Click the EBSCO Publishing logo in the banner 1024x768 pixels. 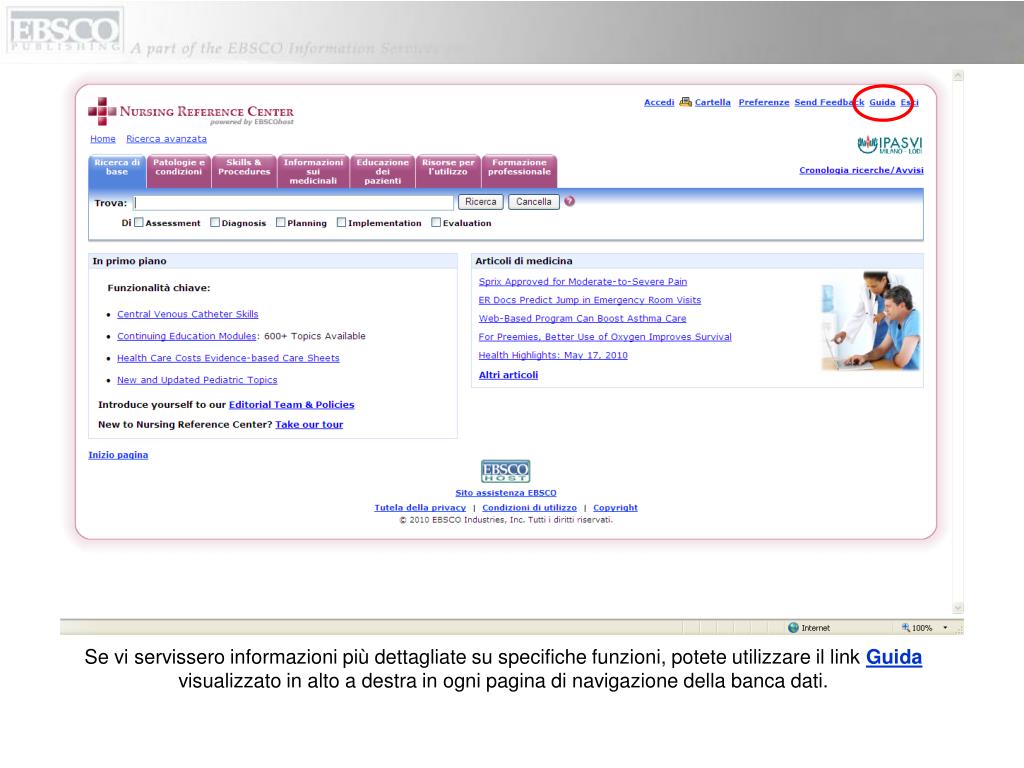pos(64,31)
